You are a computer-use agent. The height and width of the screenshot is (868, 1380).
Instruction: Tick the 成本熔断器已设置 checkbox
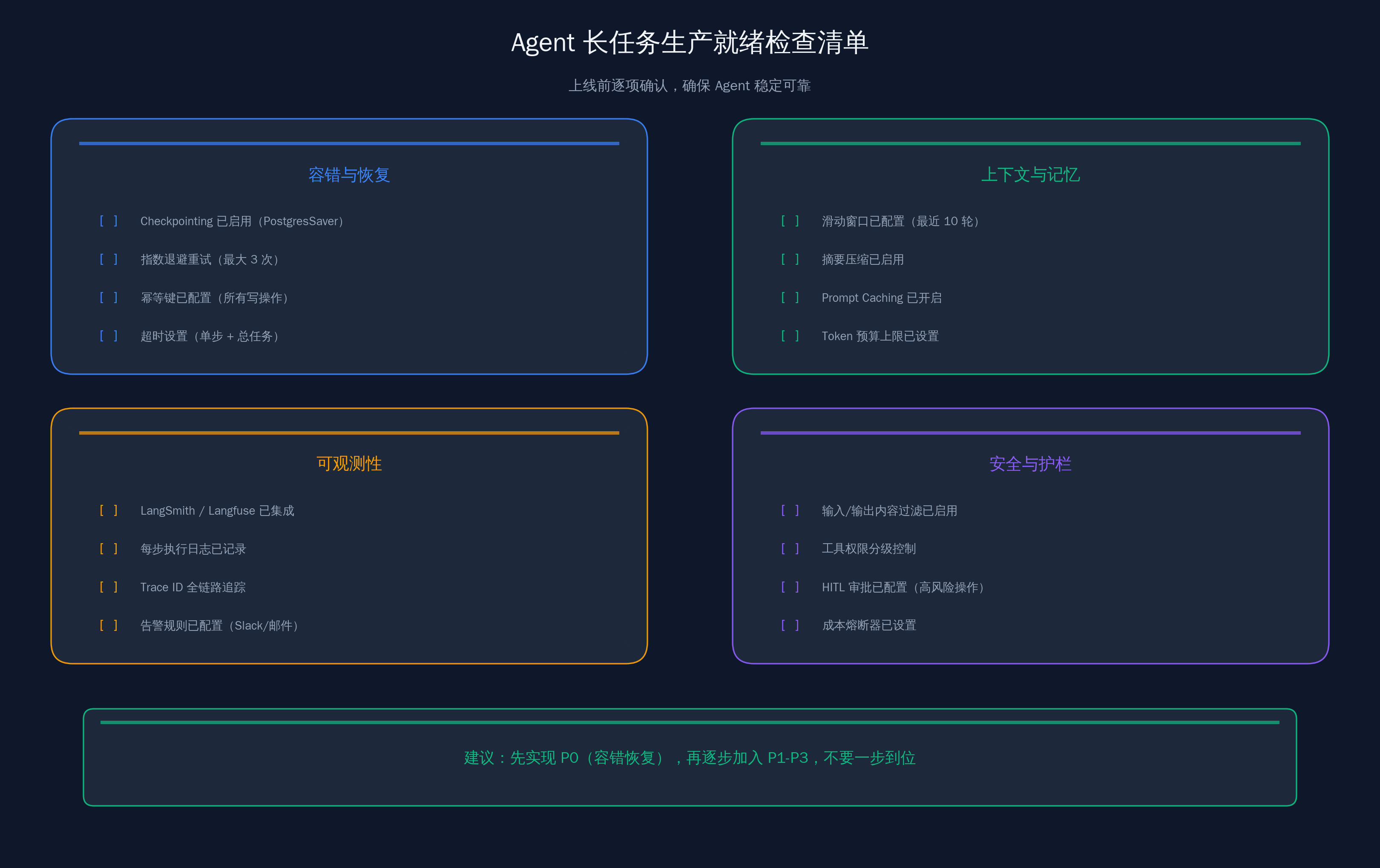click(x=790, y=625)
